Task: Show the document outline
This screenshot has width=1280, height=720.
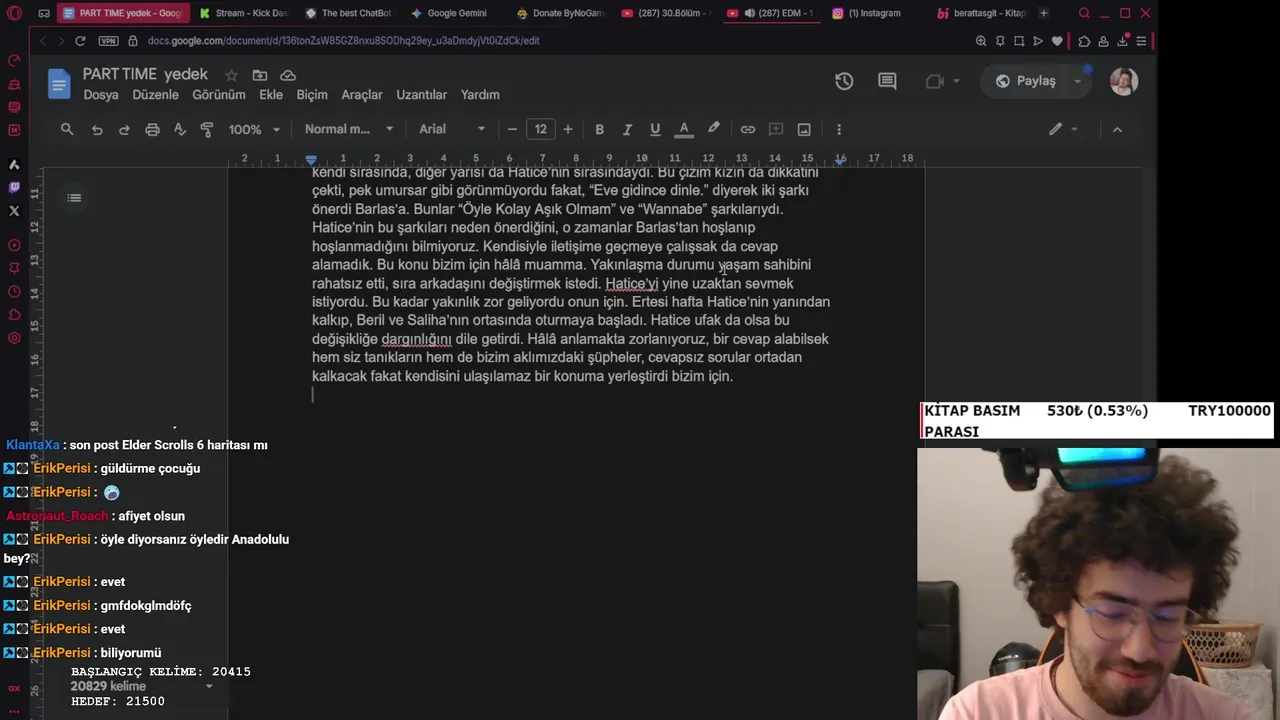Action: [x=74, y=198]
